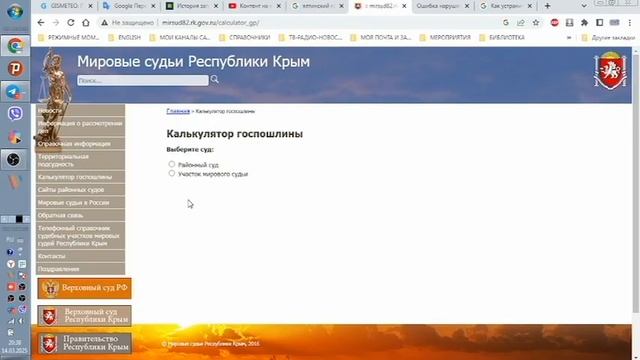Expand the tab search dropdown arrow
Screen dimensions: 640x360
[x=584, y=6]
